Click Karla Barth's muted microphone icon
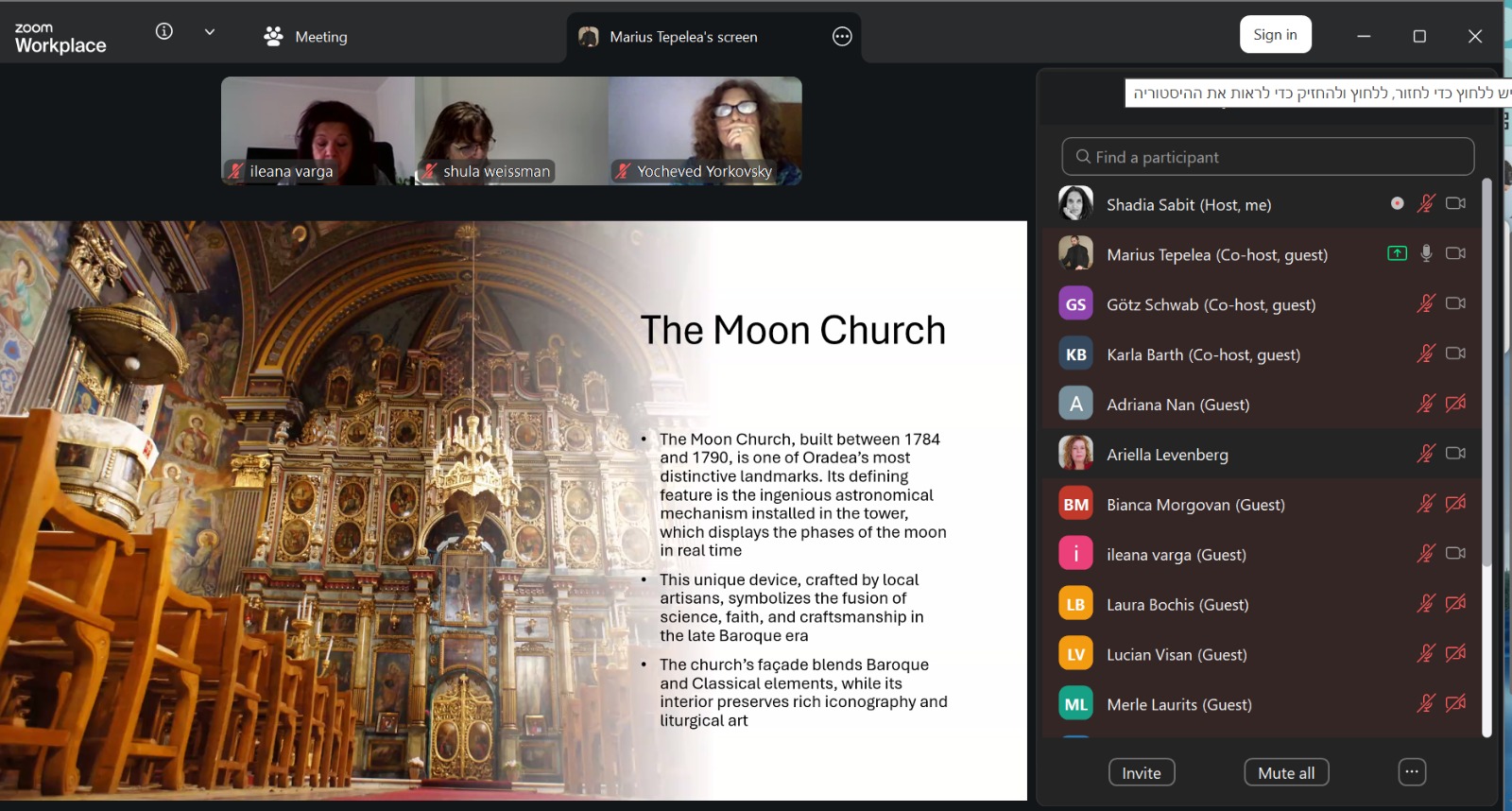 (x=1426, y=354)
